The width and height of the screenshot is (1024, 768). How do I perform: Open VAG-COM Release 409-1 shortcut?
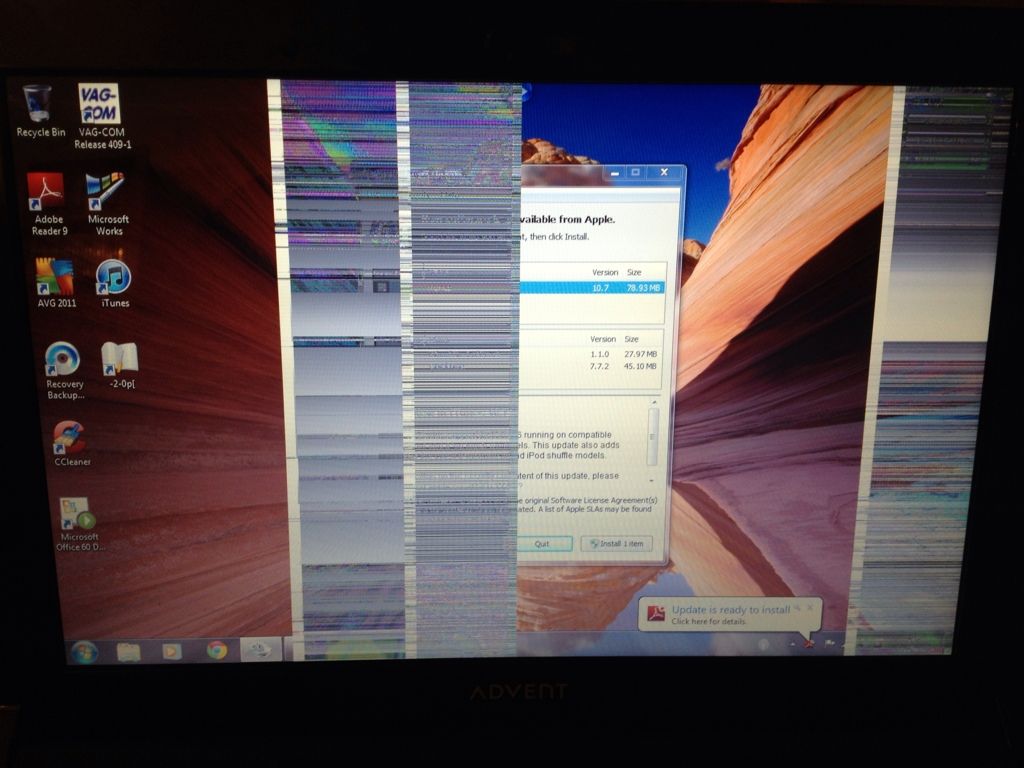coord(101,116)
